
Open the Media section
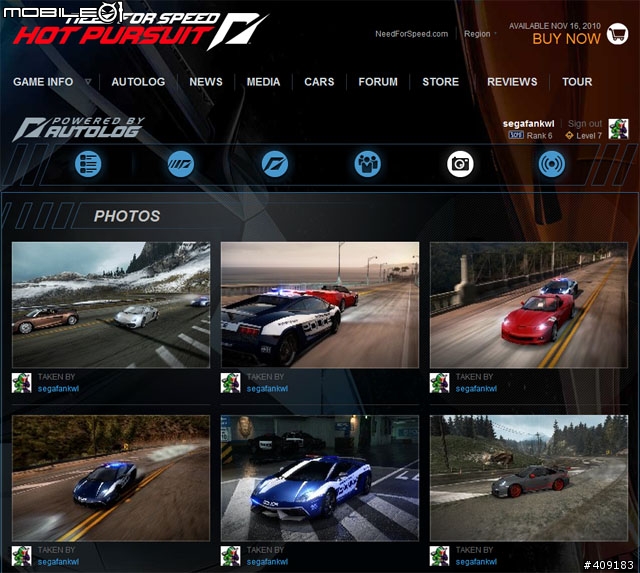tap(263, 82)
